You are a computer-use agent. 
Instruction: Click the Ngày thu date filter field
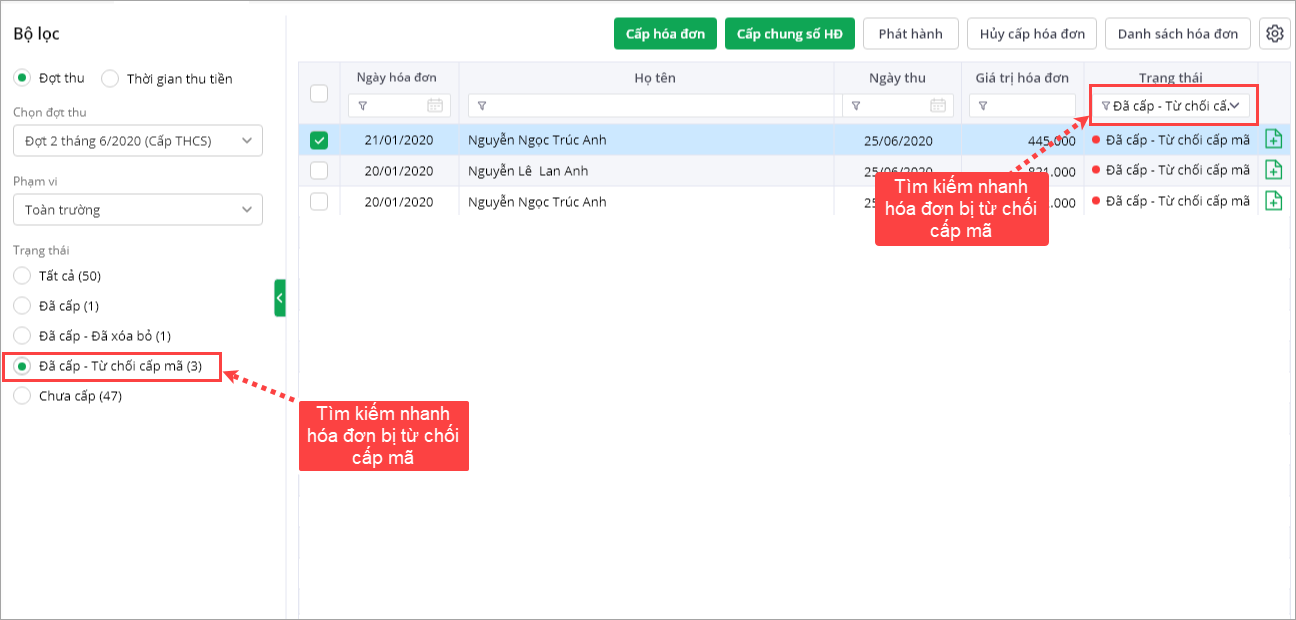click(x=897, y=105)
